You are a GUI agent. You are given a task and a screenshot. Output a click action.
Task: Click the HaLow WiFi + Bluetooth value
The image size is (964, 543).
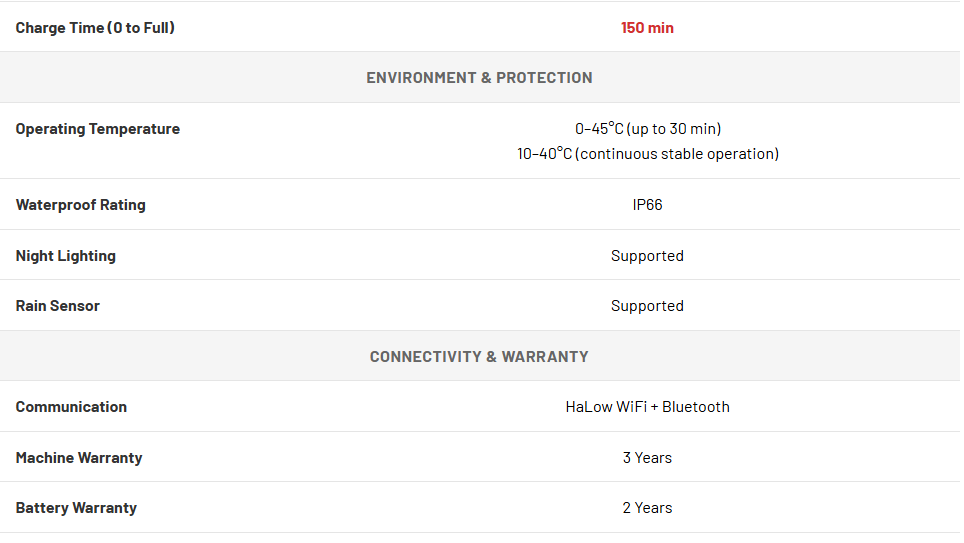pos(647,406)
